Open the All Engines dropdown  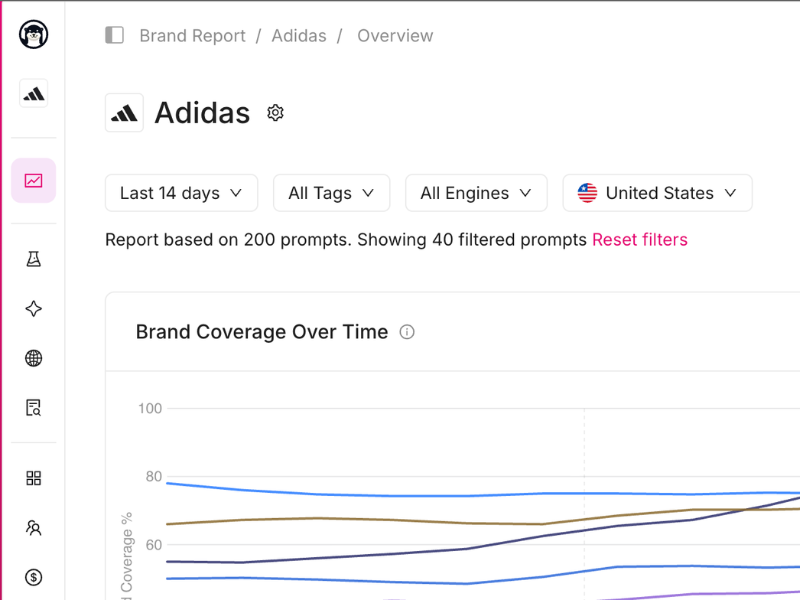477,193
